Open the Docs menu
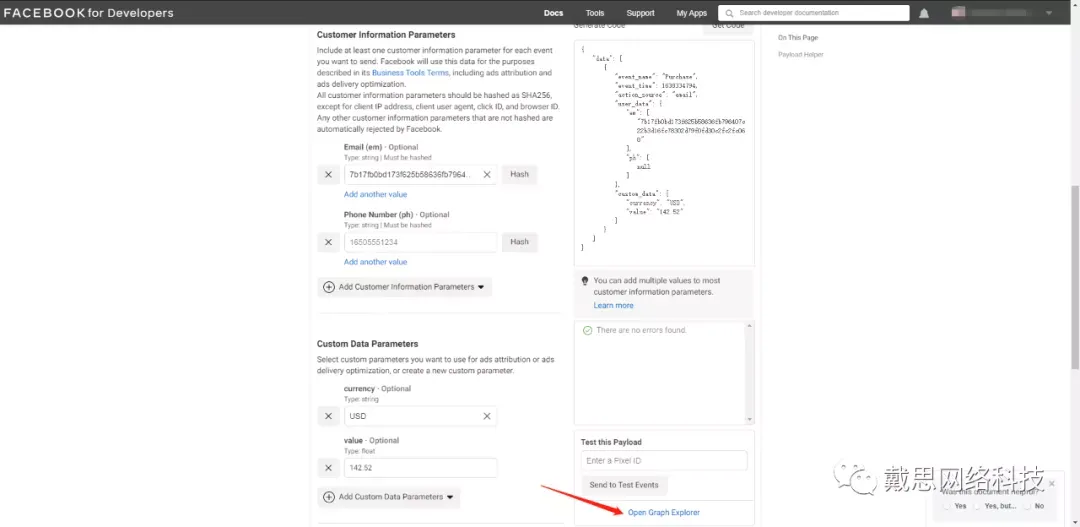 pyautogui.click(x=553, y=13)
